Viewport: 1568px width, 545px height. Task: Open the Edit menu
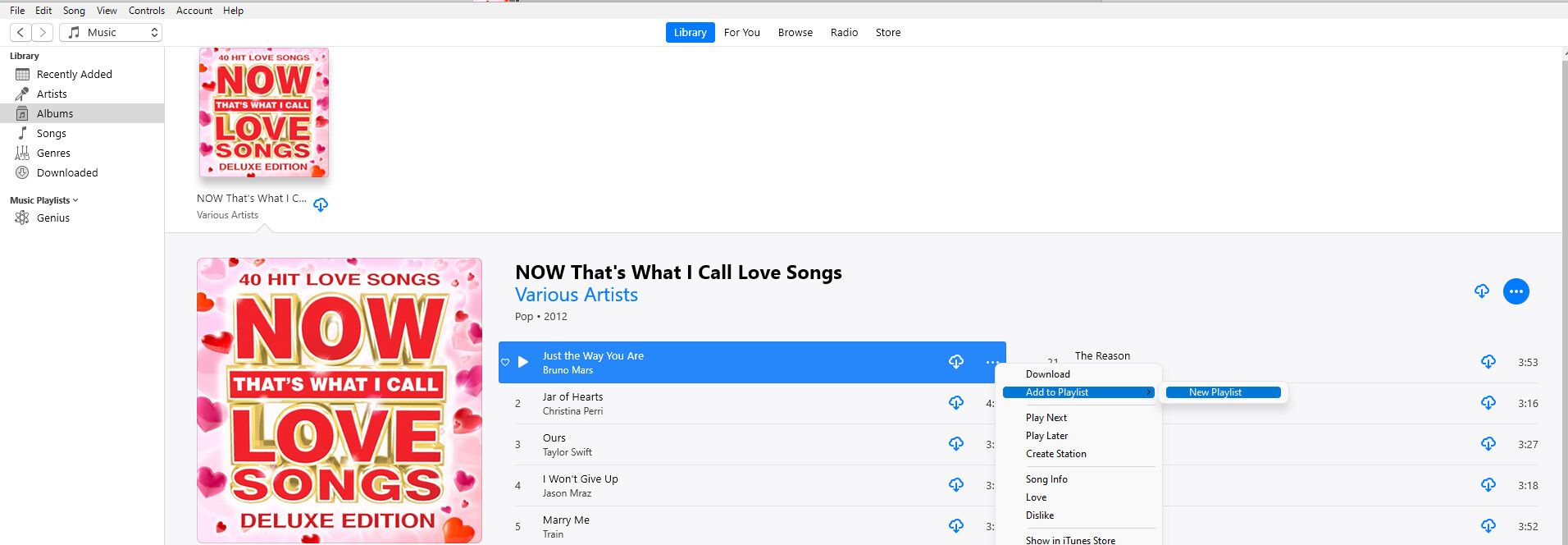pos(43,11)
